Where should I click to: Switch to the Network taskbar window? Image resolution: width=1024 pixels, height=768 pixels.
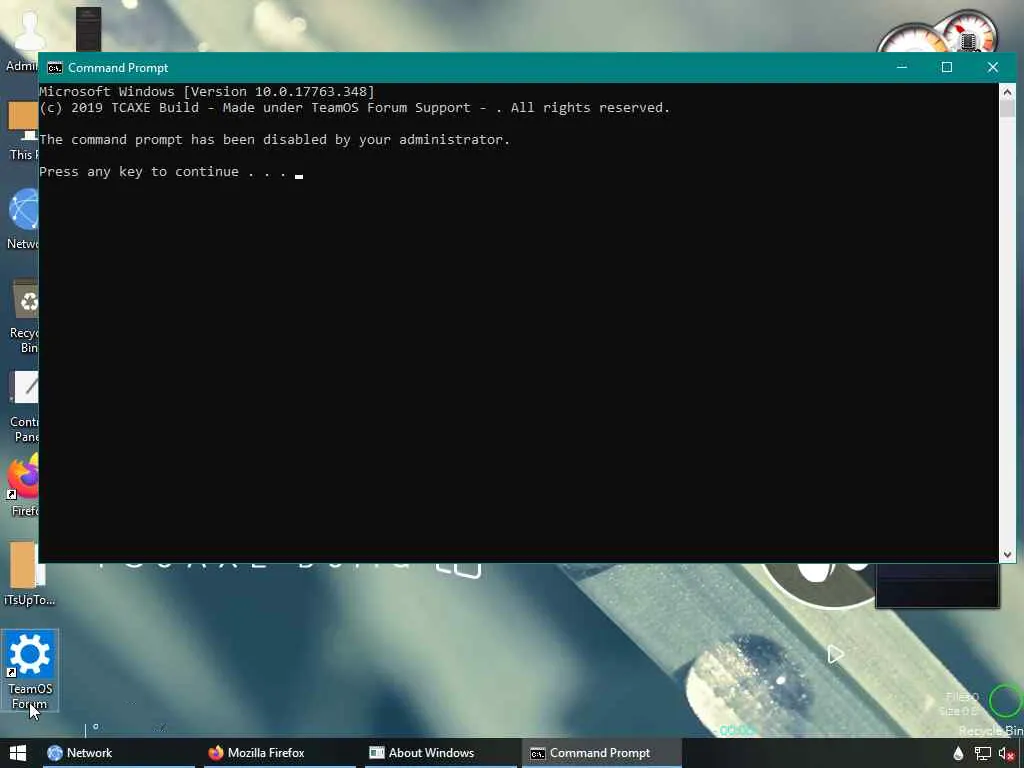click(x=119, y=753)
